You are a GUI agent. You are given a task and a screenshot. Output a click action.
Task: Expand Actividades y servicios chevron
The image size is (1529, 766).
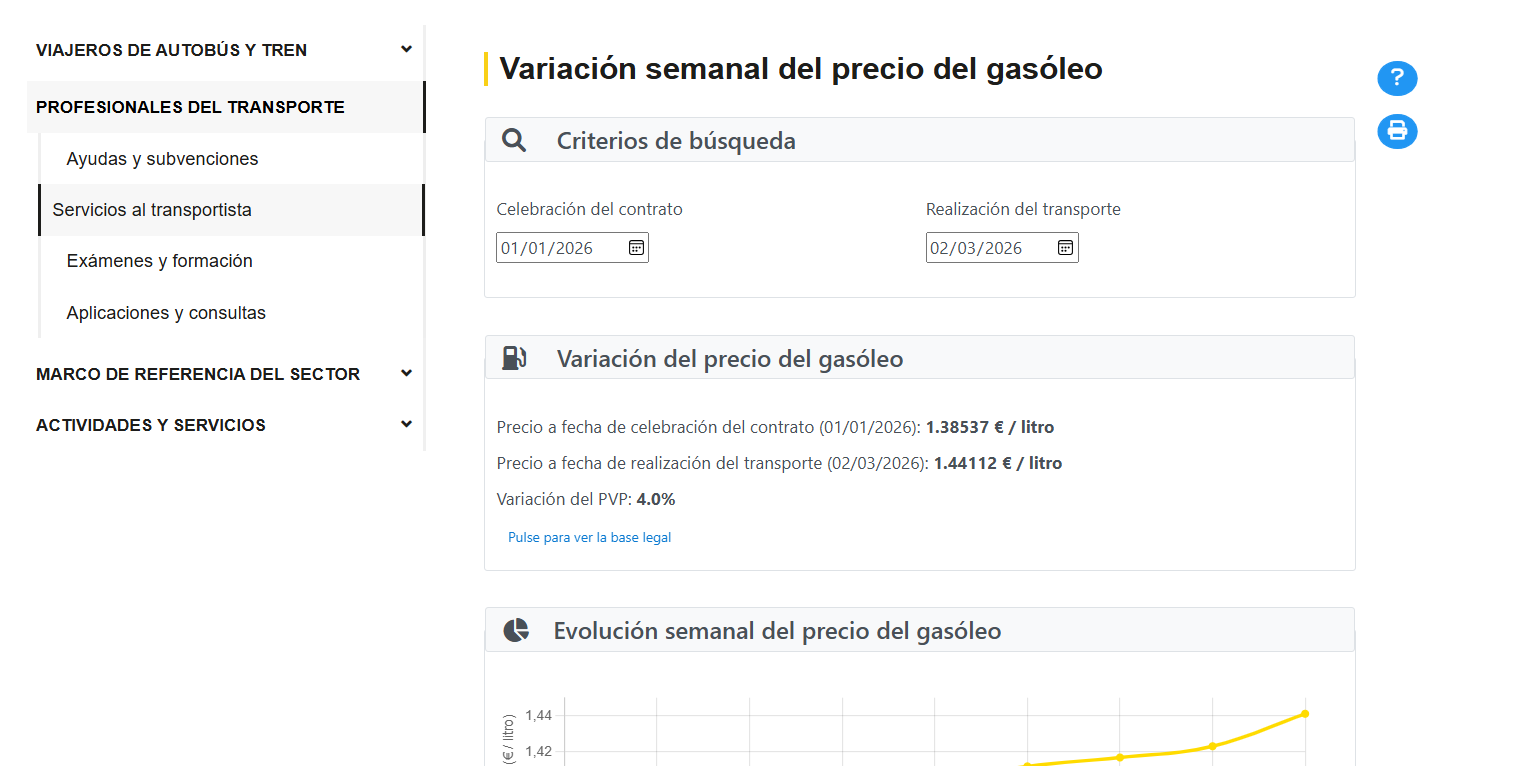coord(406,424)
